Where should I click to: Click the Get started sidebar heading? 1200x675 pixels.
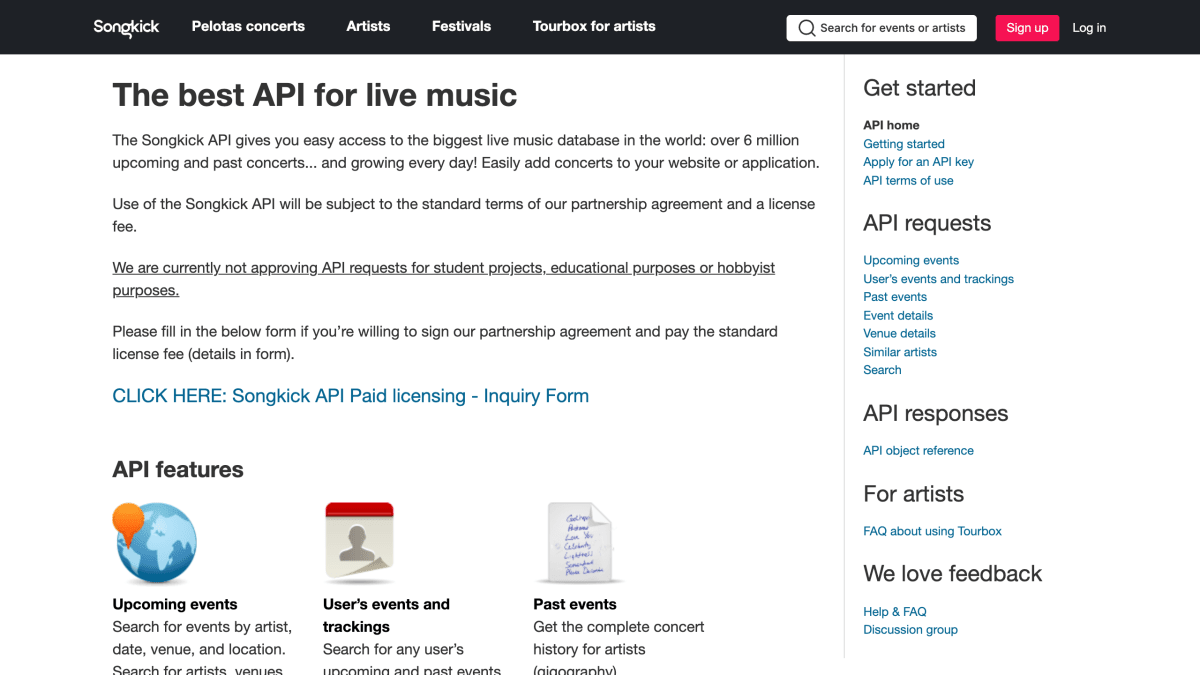tap(919, 88)
